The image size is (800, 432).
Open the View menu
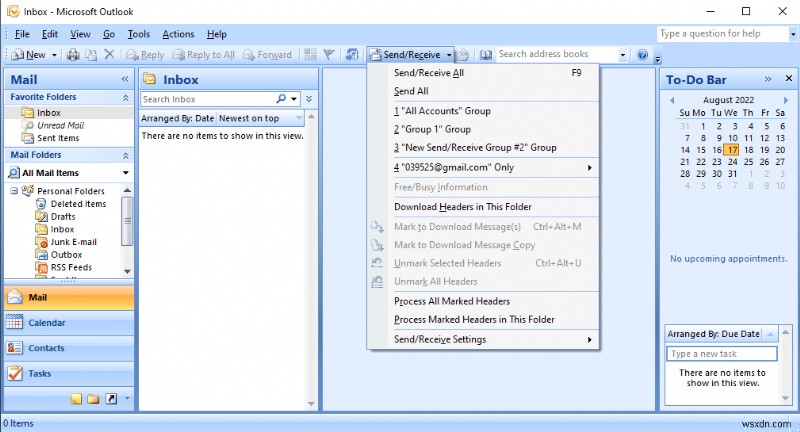point(80,34)
